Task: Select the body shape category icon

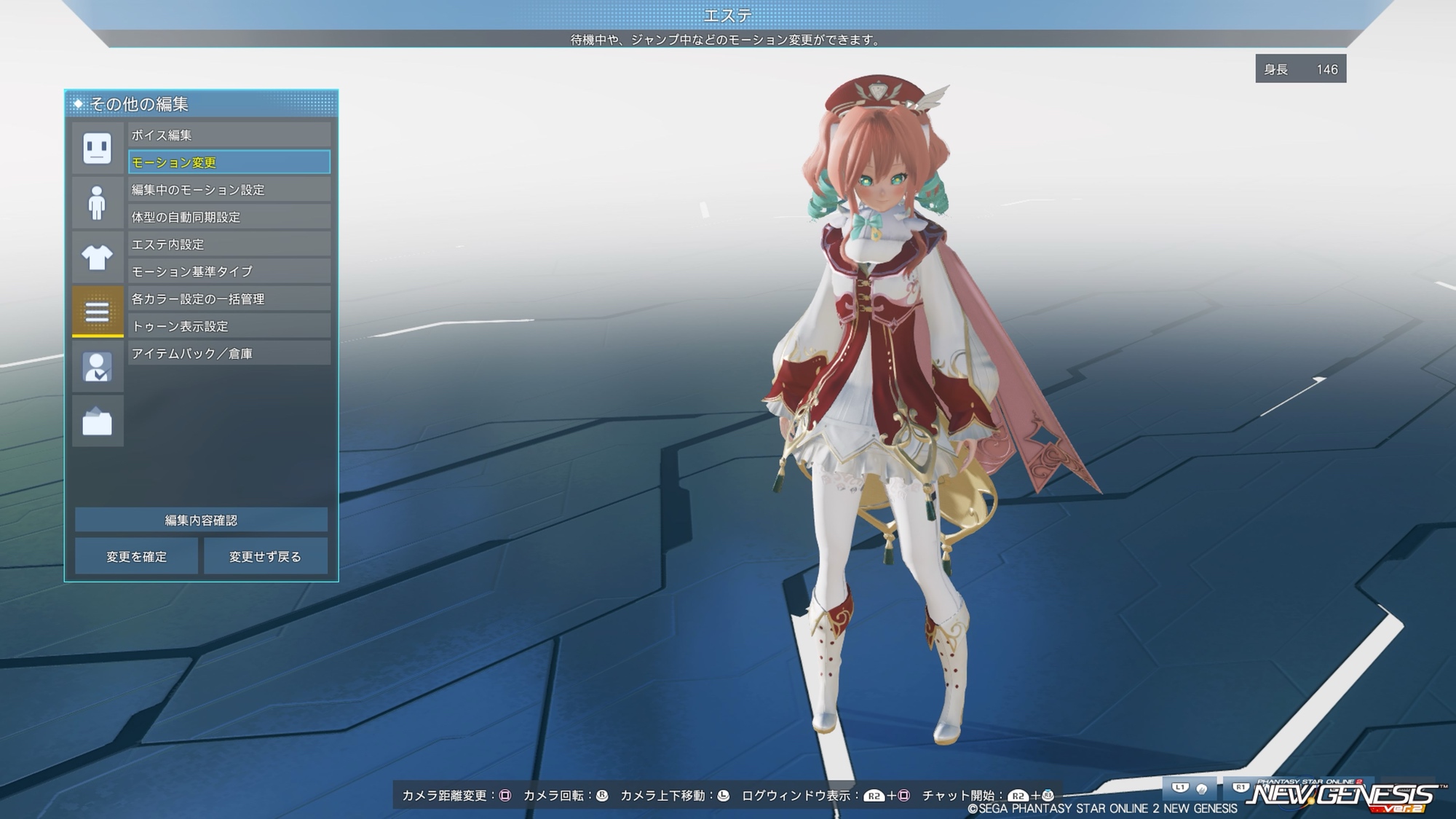Action: pyautogui.click(x=98, y=203)
